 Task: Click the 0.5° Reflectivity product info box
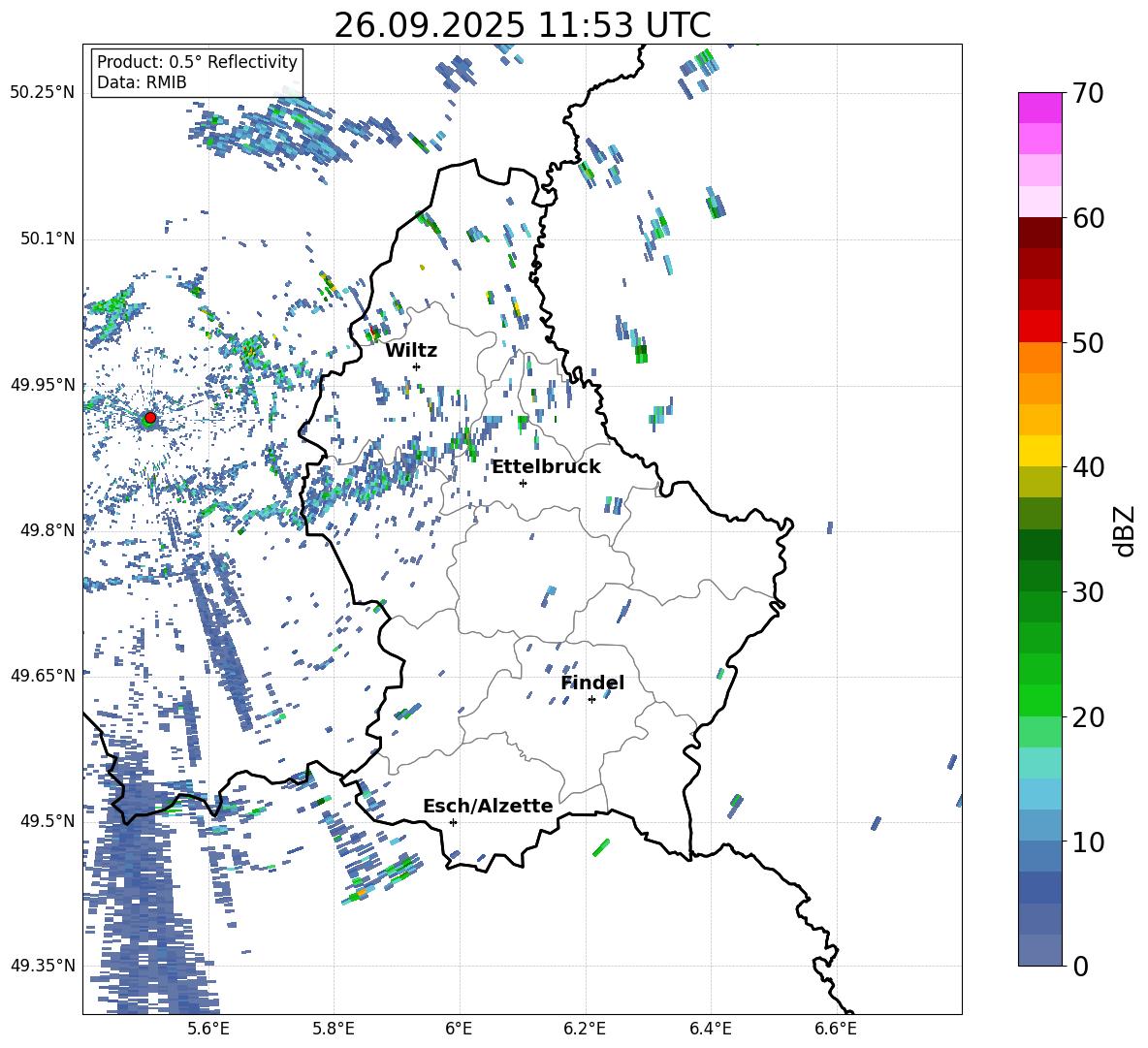pos(197,73)
